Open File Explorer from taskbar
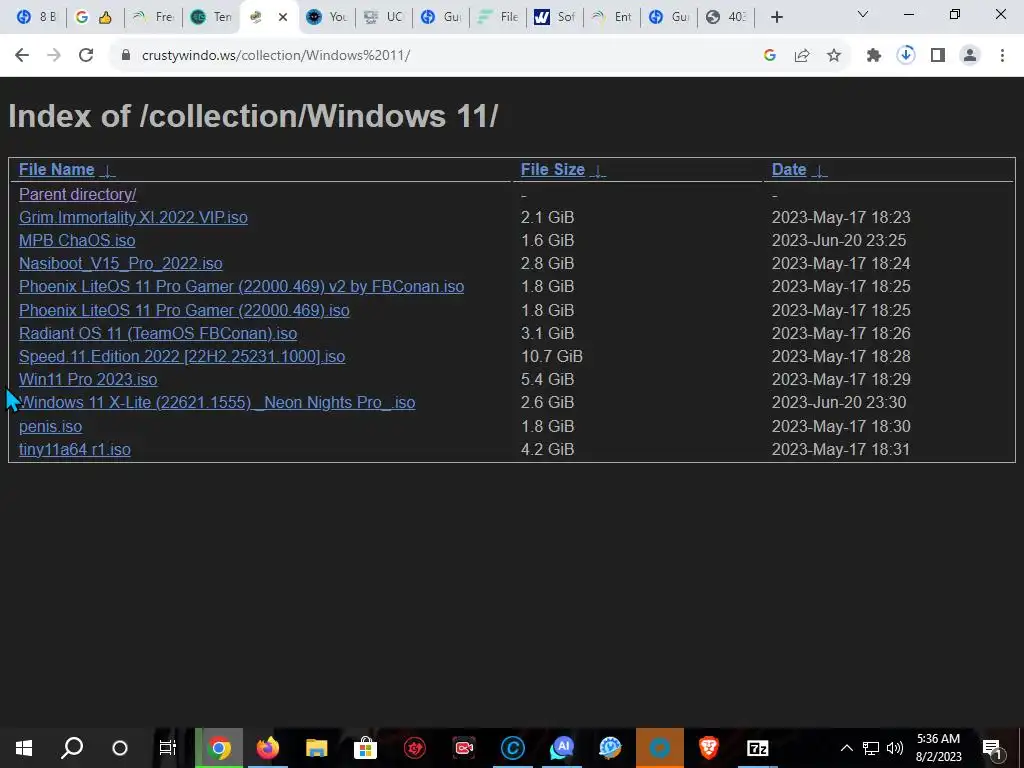 click(x=317, y=748)
